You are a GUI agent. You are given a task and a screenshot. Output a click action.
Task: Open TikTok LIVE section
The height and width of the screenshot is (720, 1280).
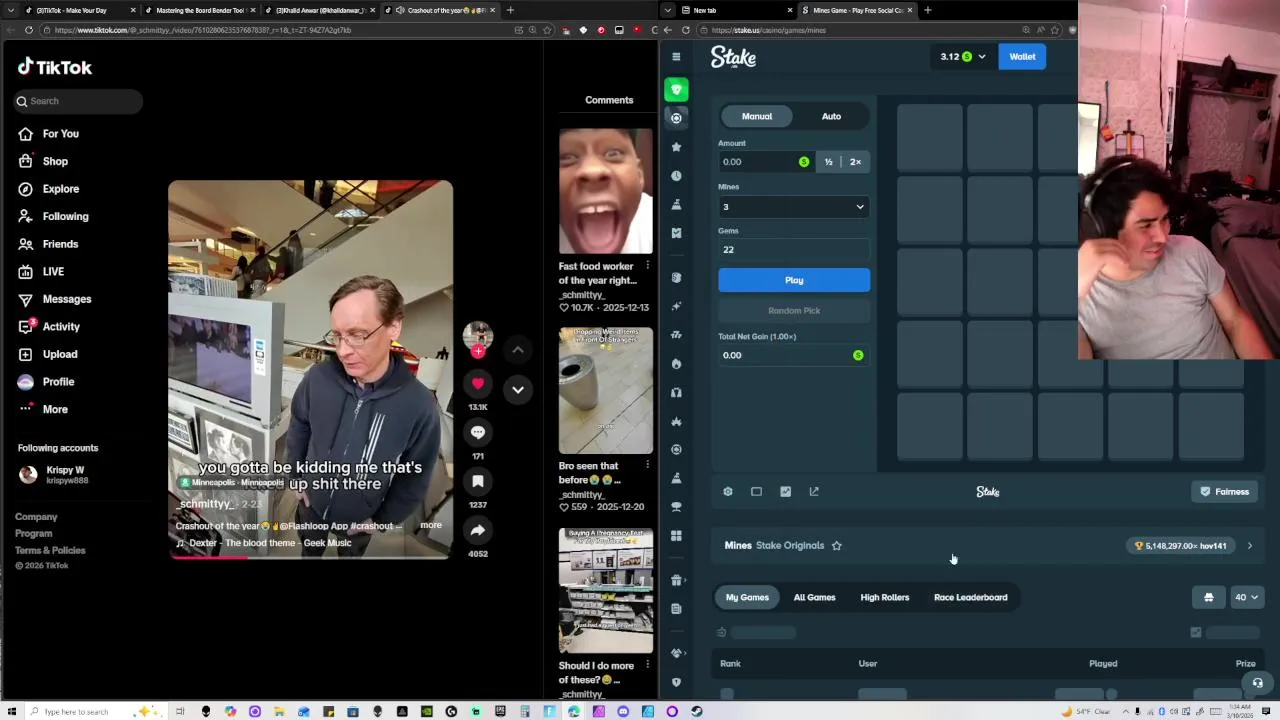click(41, 271)
